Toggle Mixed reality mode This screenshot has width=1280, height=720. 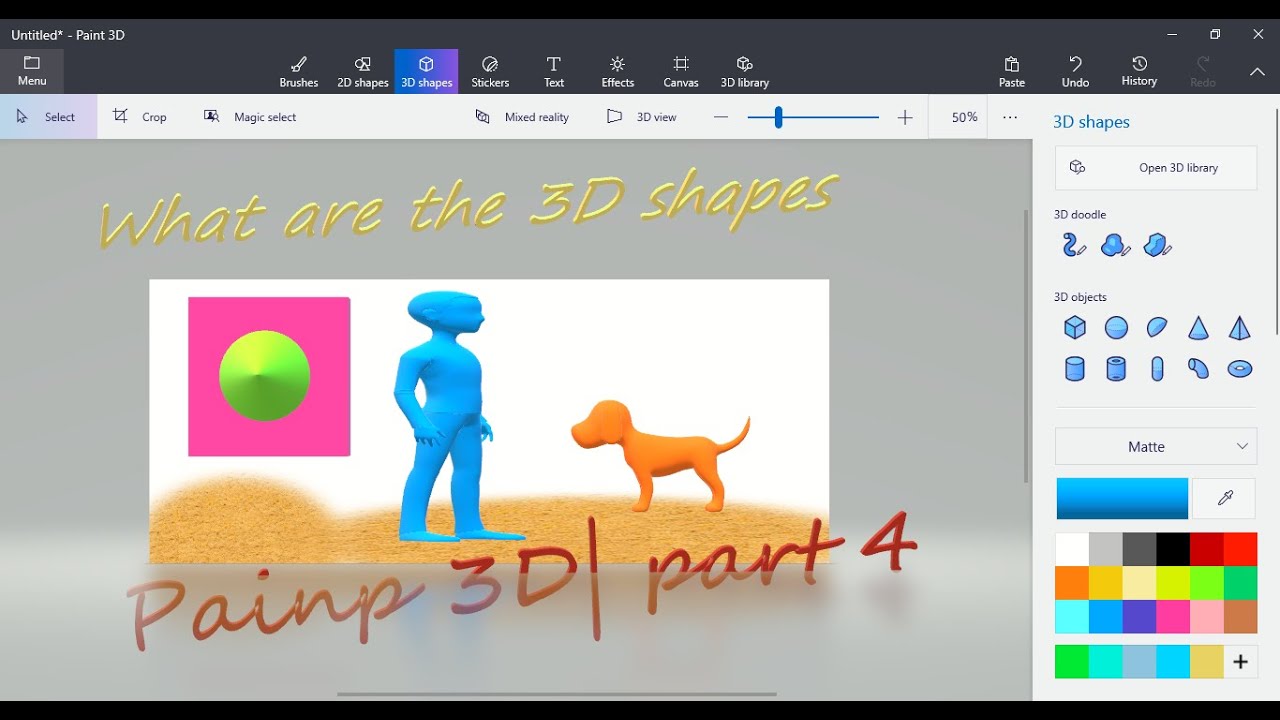[x=522, y=117]
